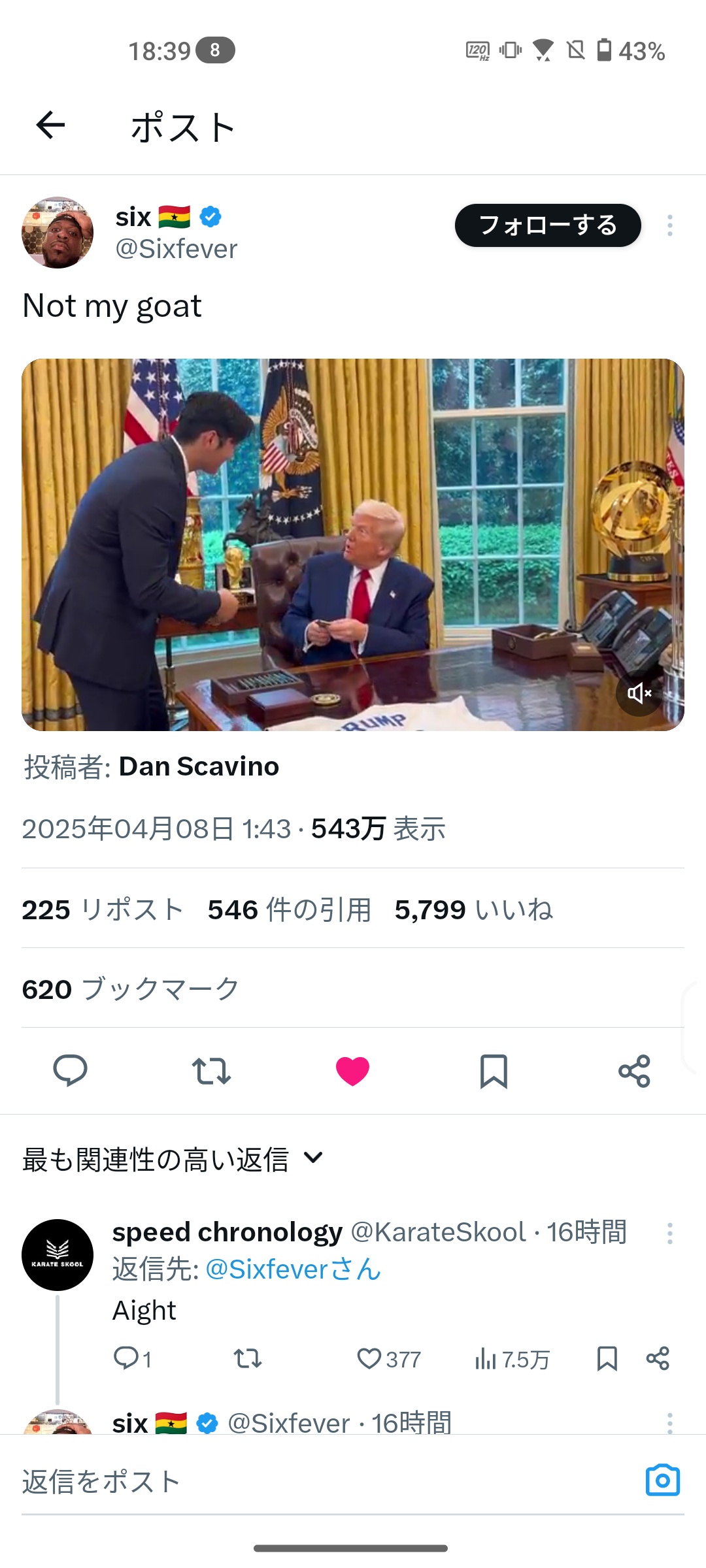View the 225 リポスト list
Screen dimensions: 706x1568
(103, 909)
